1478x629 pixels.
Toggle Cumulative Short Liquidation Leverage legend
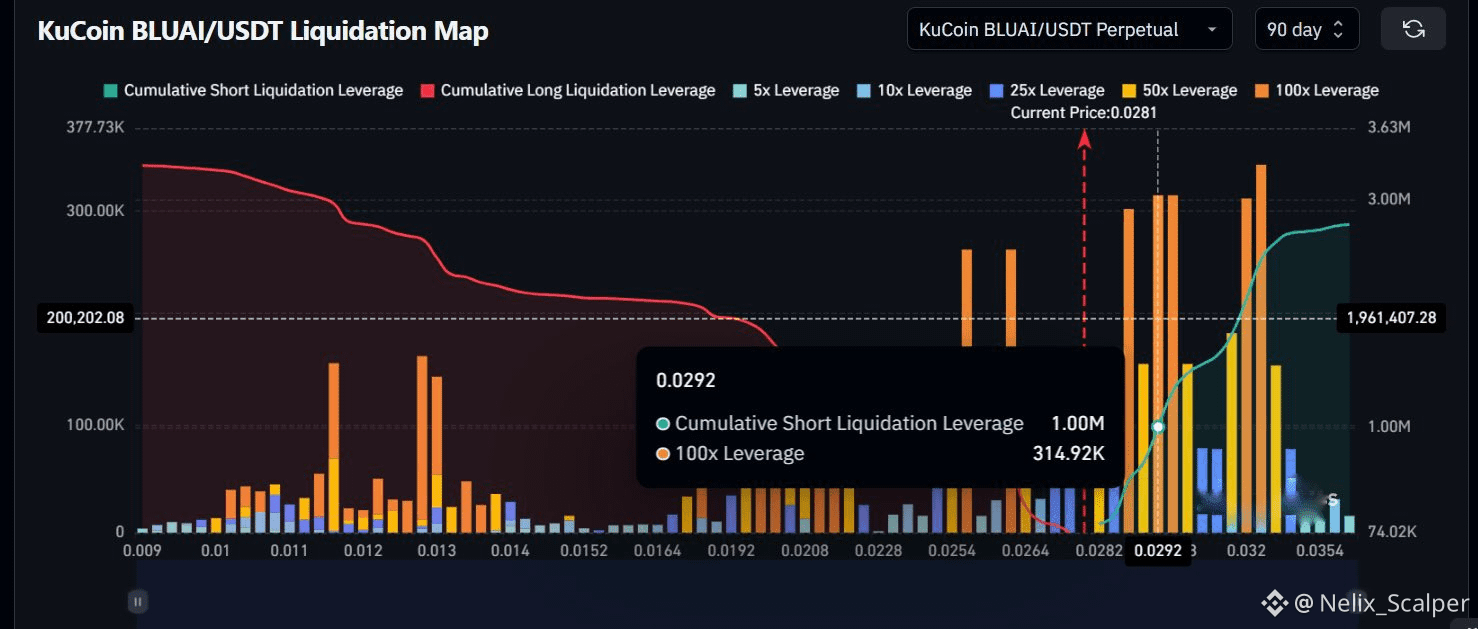(253, 90)
